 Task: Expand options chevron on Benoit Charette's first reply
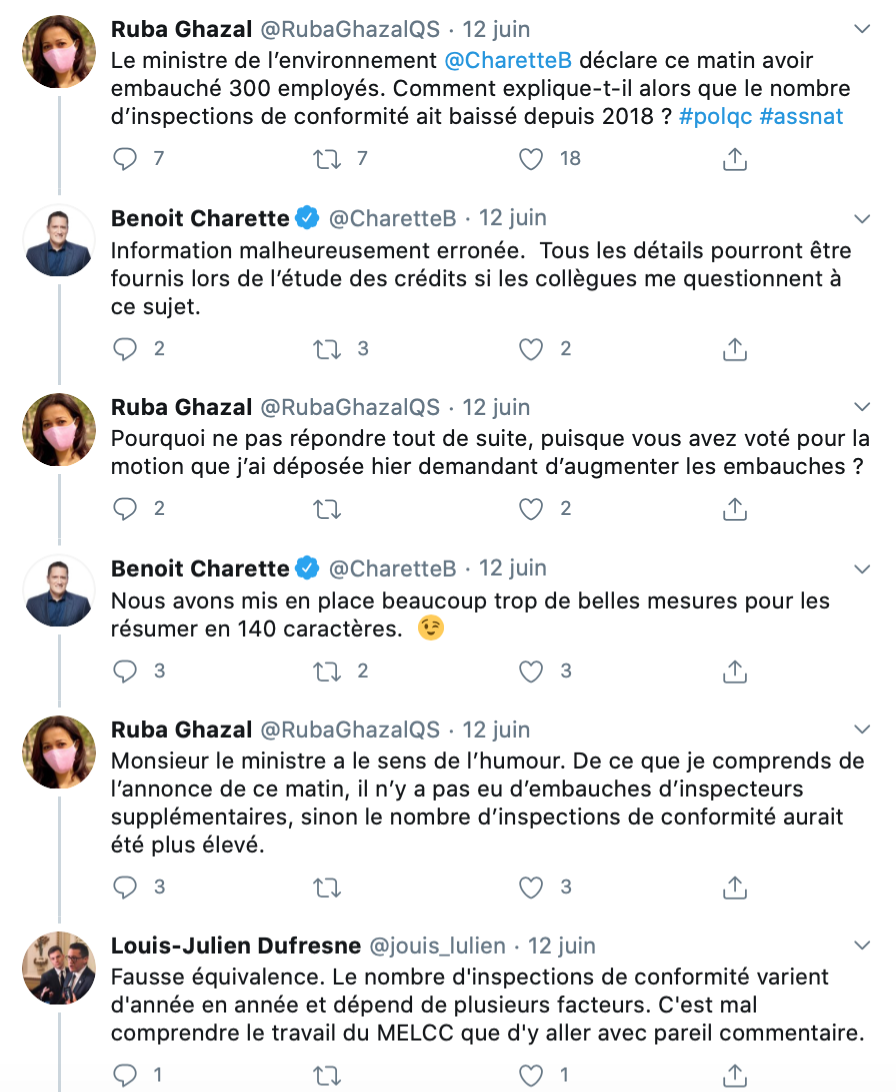click(x=862, y=219)
